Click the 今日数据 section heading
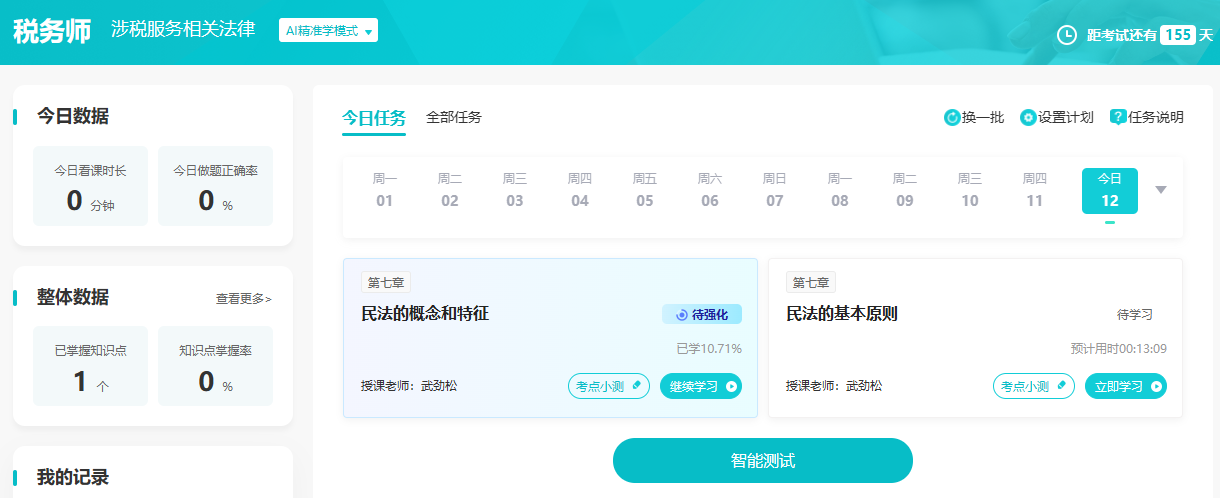The height and width of the screenshot is (498, 1220). tap(73, 116)
